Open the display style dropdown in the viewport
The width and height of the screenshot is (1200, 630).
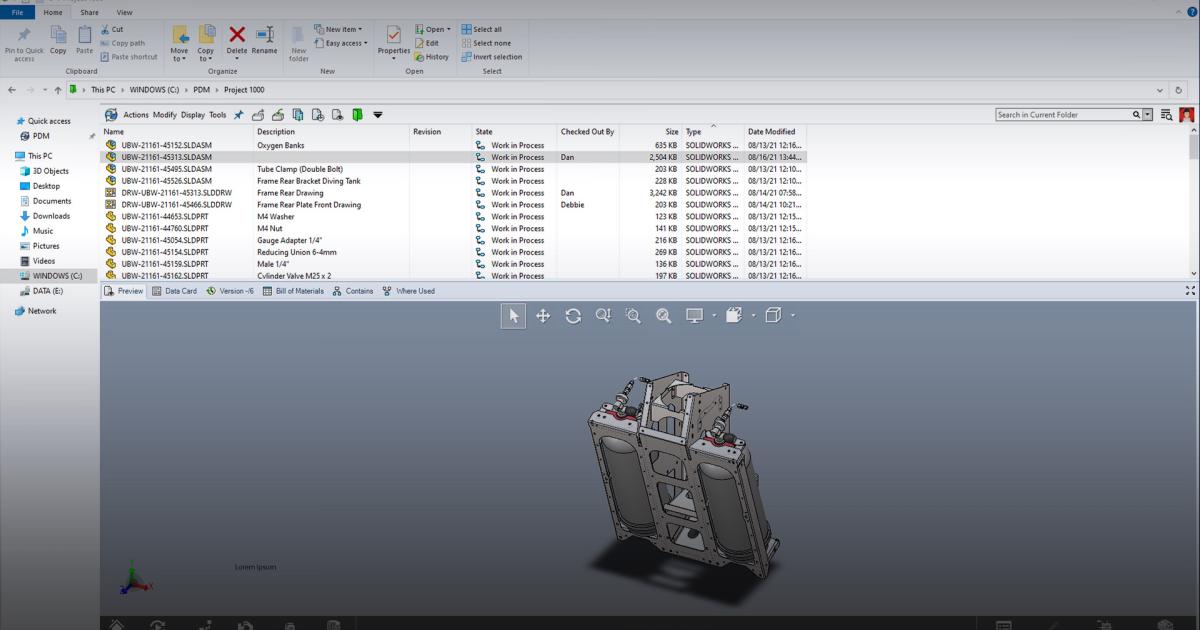716,317
